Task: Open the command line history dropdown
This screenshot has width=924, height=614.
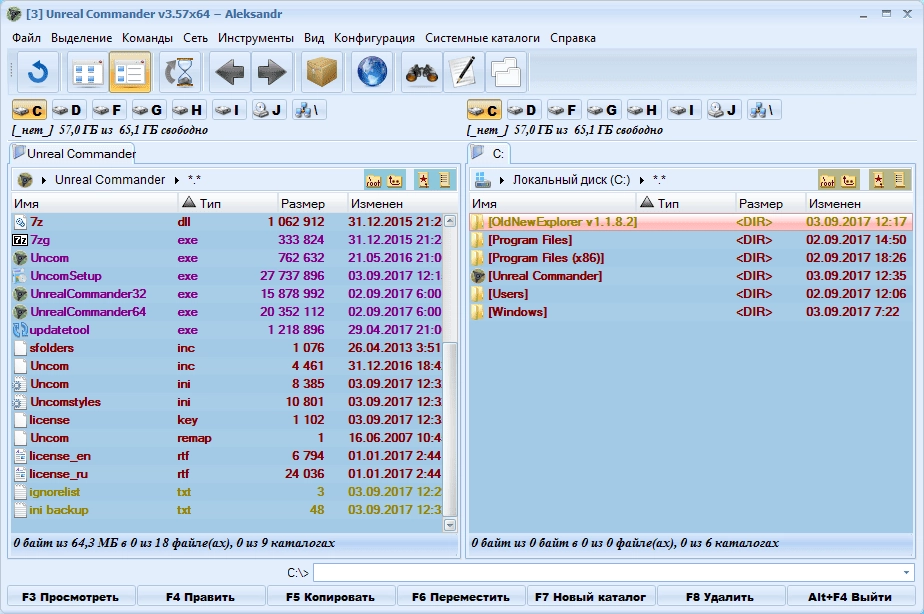Action: [x=906, y=572]
